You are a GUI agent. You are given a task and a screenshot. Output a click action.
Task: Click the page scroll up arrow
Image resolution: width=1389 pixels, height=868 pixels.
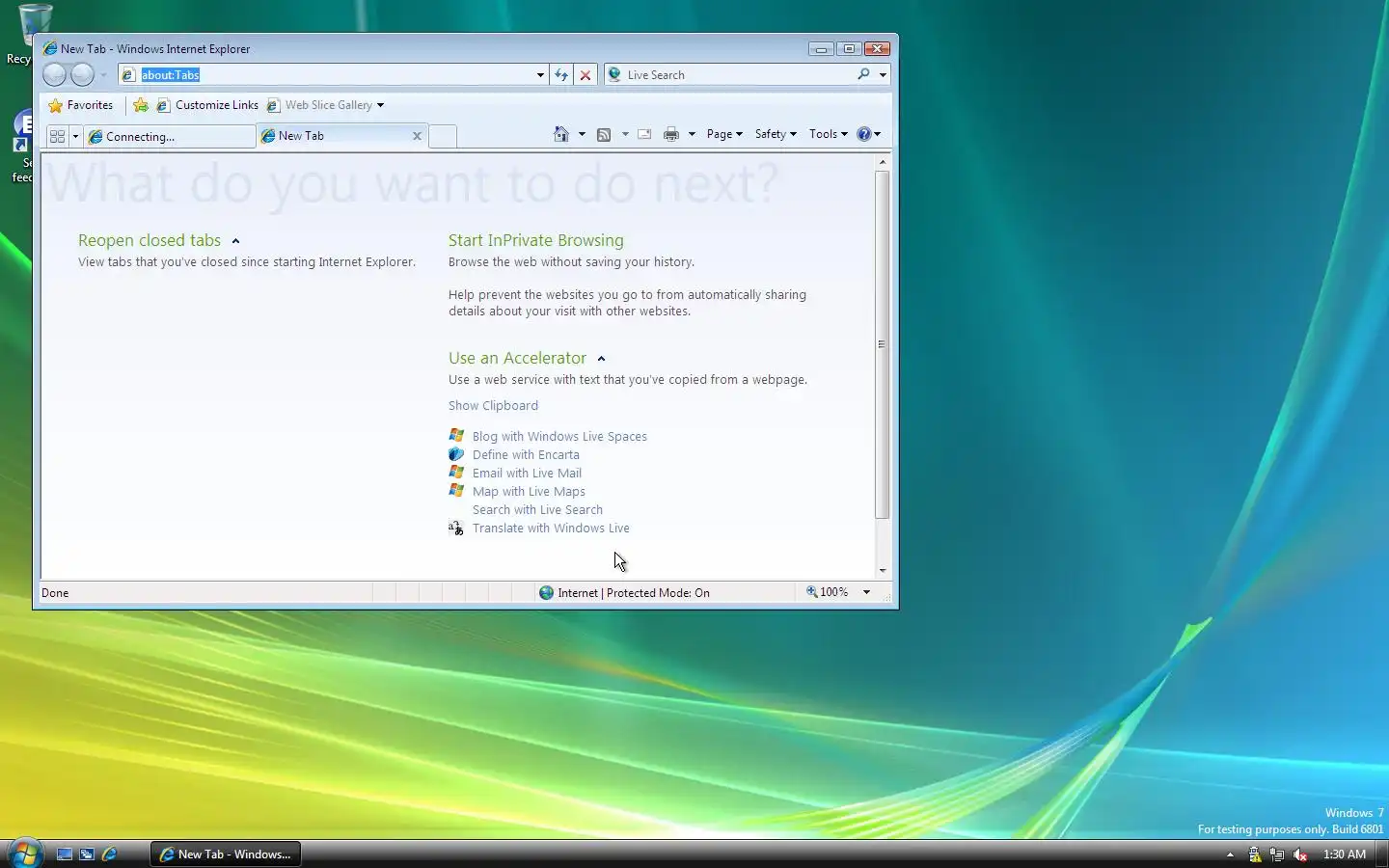point(882,163)
